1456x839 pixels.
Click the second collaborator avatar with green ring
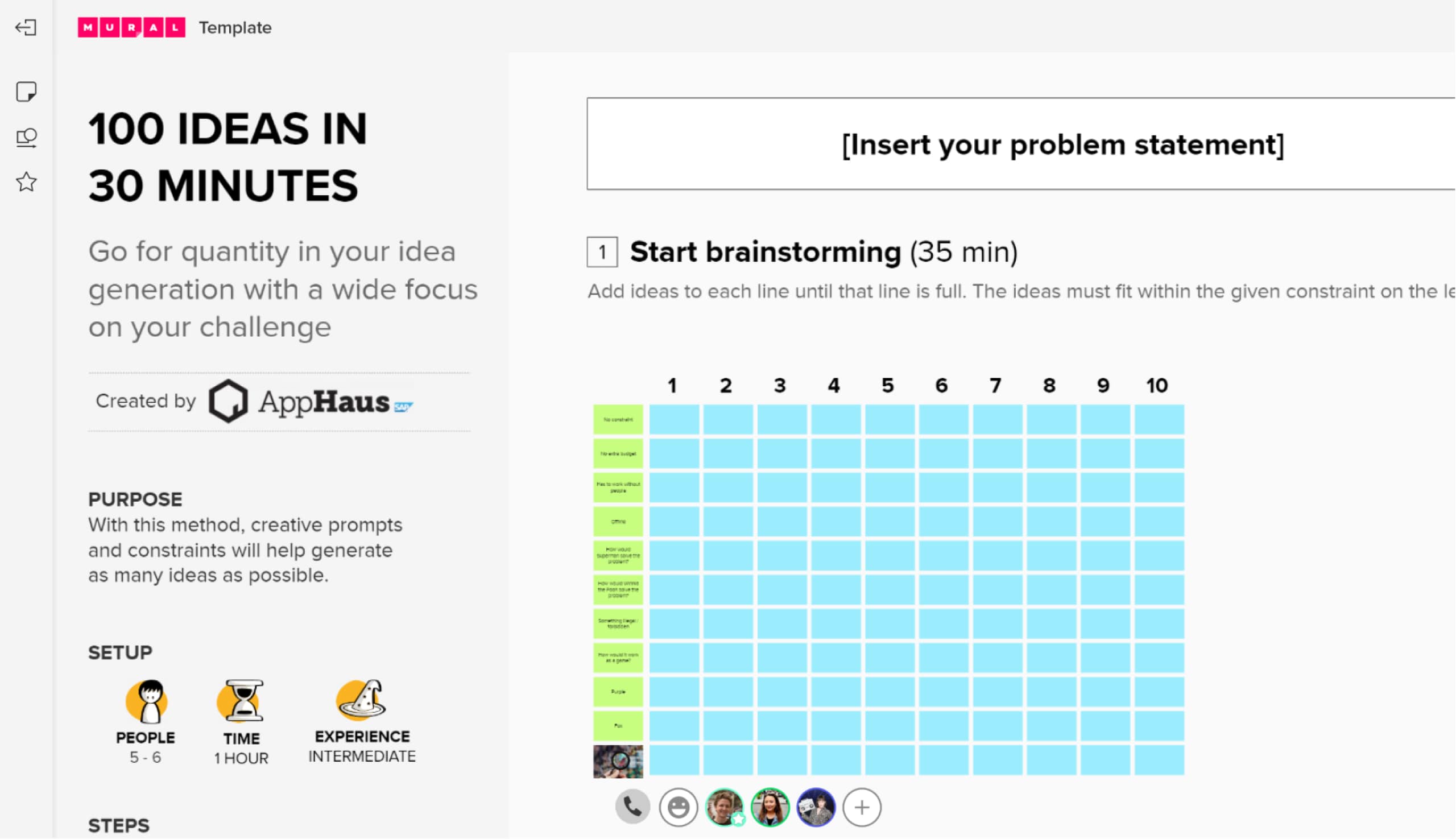pyautogui.click(x=770, y=807)
